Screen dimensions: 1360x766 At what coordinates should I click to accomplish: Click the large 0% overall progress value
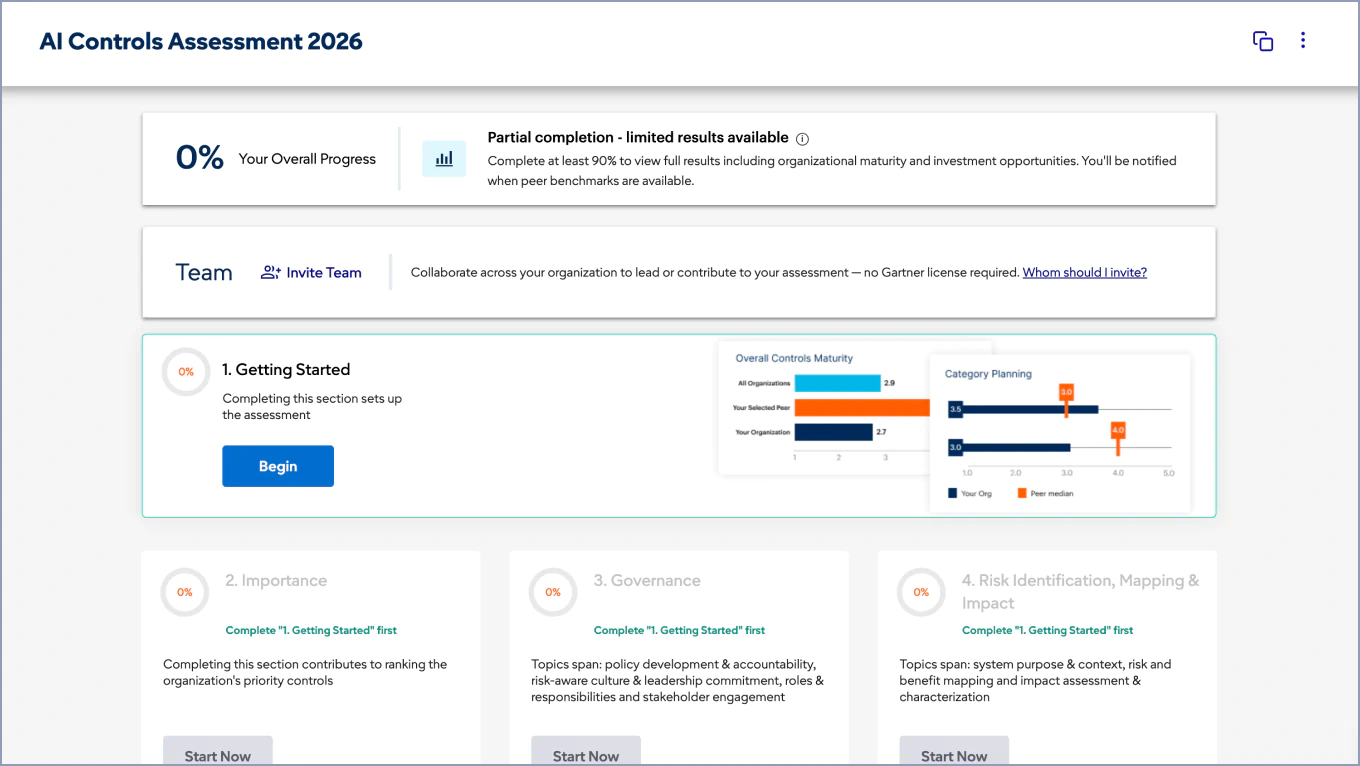point(200,158)
